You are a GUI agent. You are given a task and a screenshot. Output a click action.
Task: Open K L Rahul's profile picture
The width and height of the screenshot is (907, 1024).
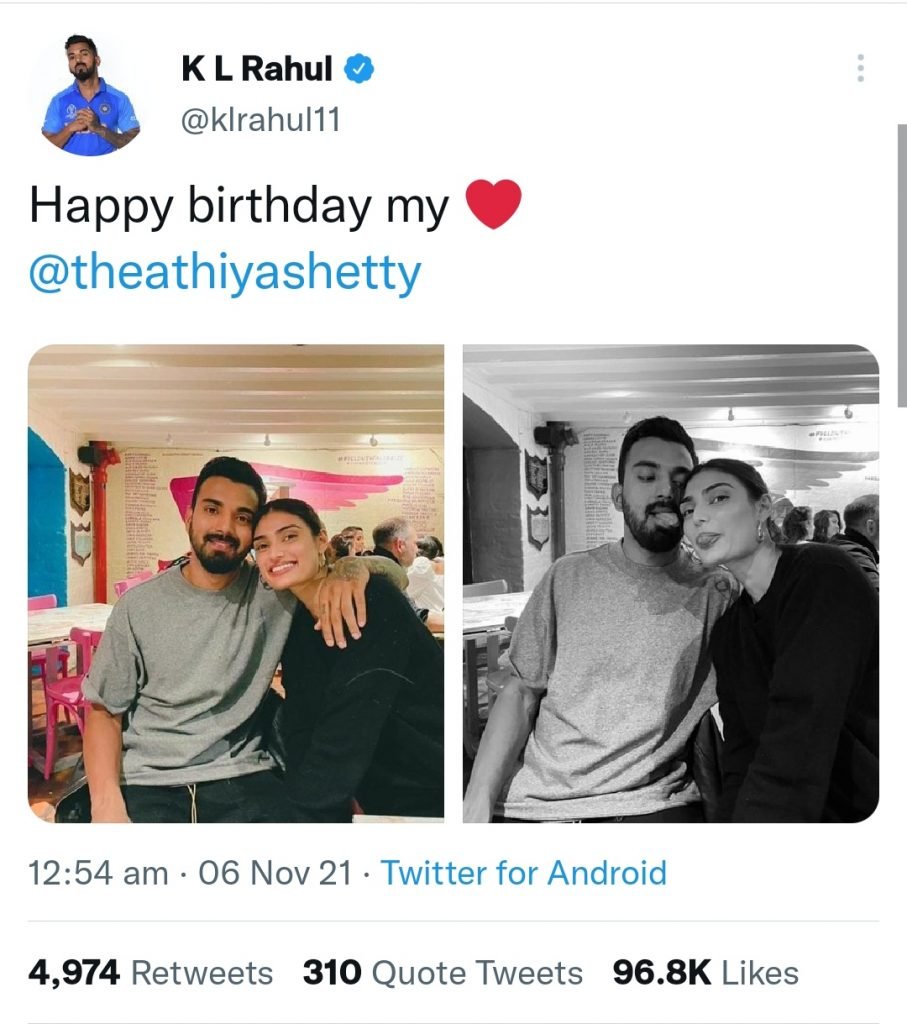(x=90, y=94)
